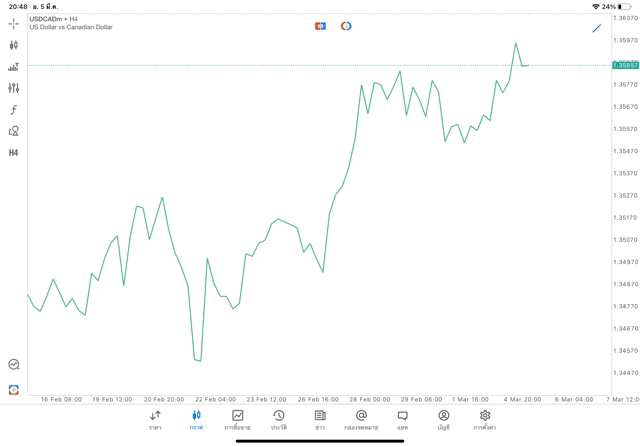
Task: Open the H4 timeframe selector
Action: coord(13,153)
